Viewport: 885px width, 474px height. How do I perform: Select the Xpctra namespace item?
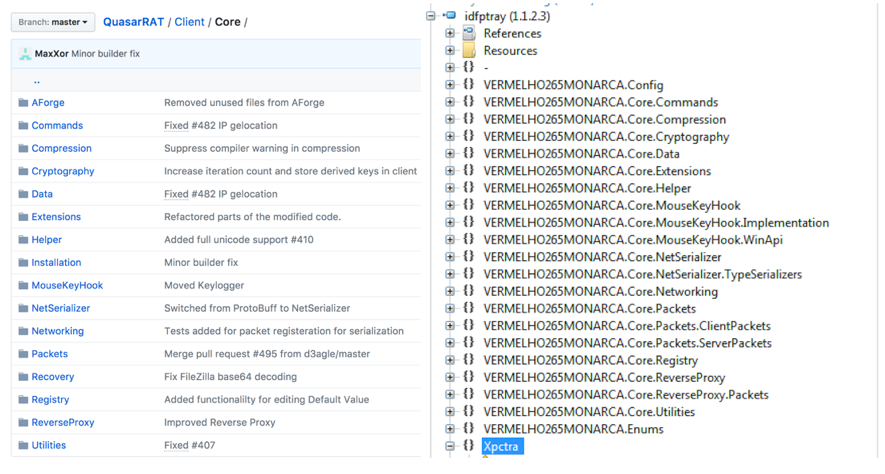[x=502, y=446]
